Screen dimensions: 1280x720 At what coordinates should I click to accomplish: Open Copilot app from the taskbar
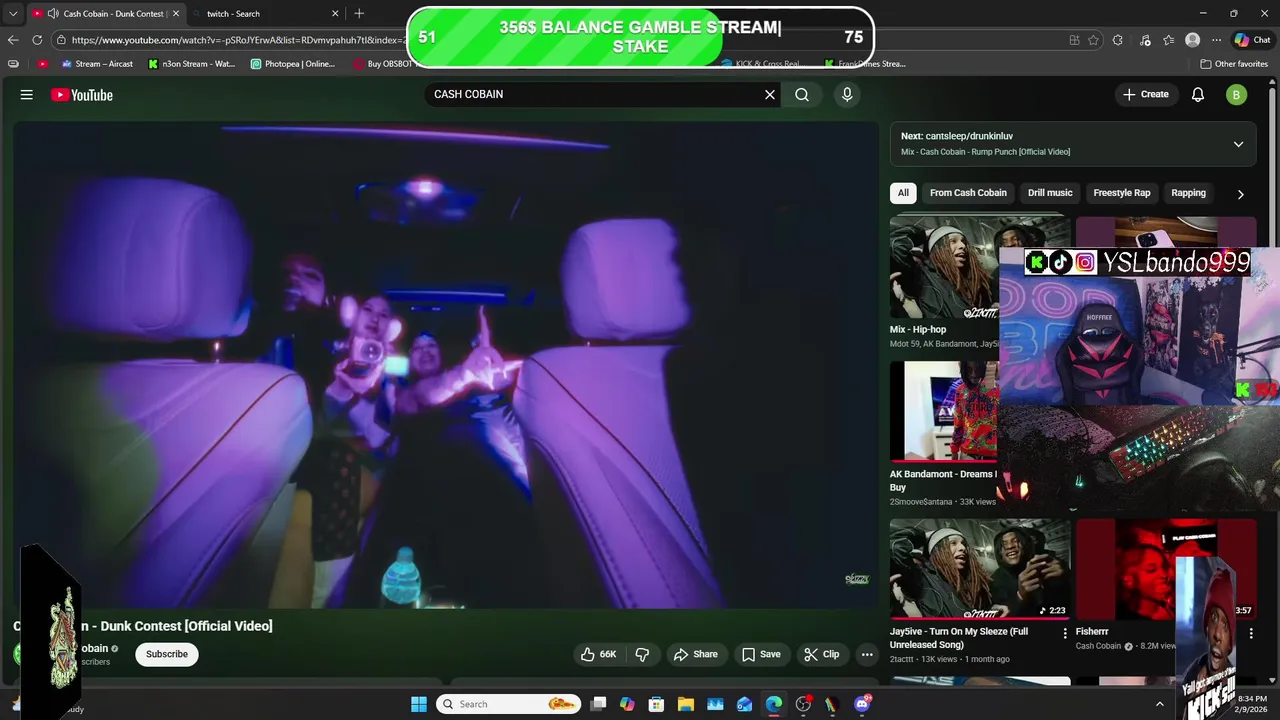(627, 704)
